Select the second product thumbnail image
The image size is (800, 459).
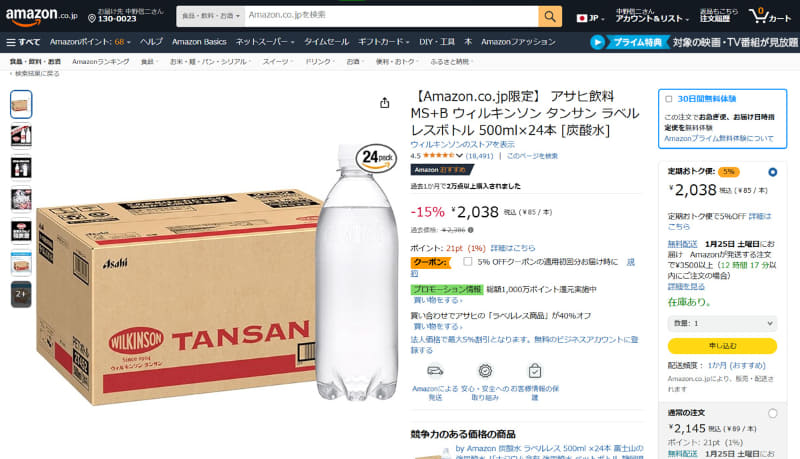point(21,136)
